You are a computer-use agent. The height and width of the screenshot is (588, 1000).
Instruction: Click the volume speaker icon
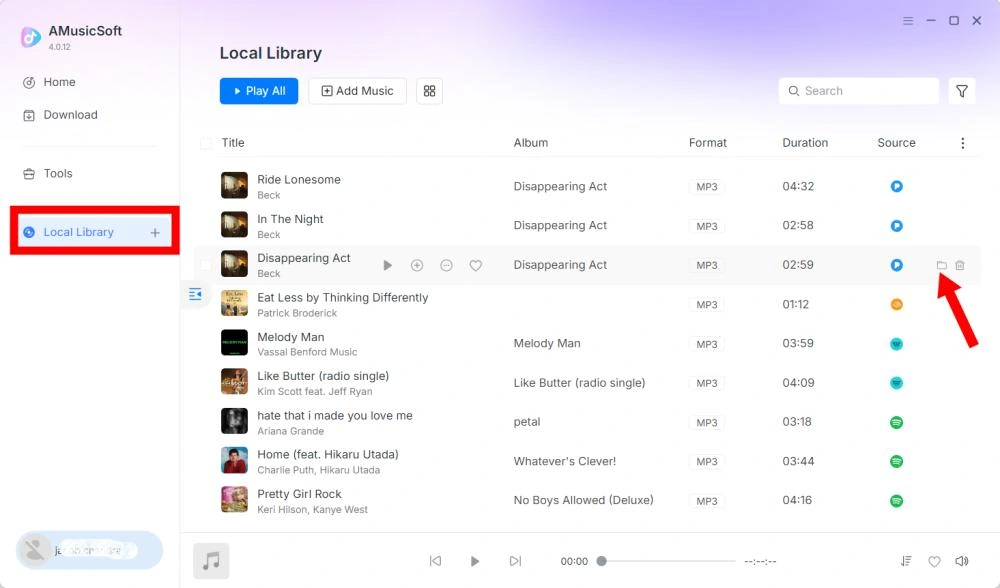coord(962,561)
